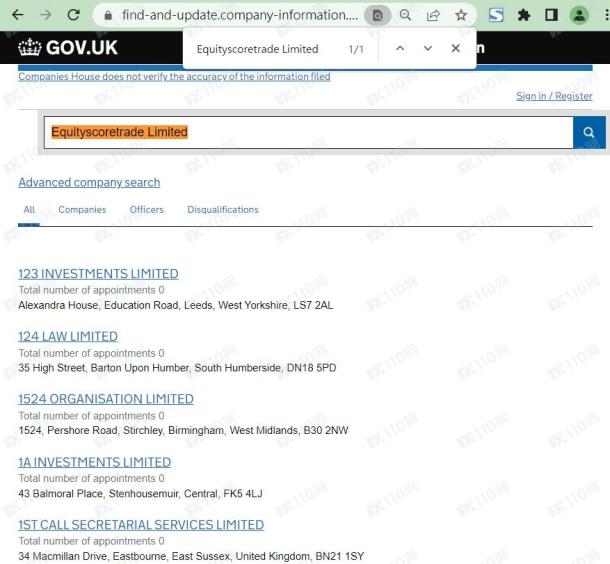
Task: Click the padlock site info icon
Action: (109, 16)
